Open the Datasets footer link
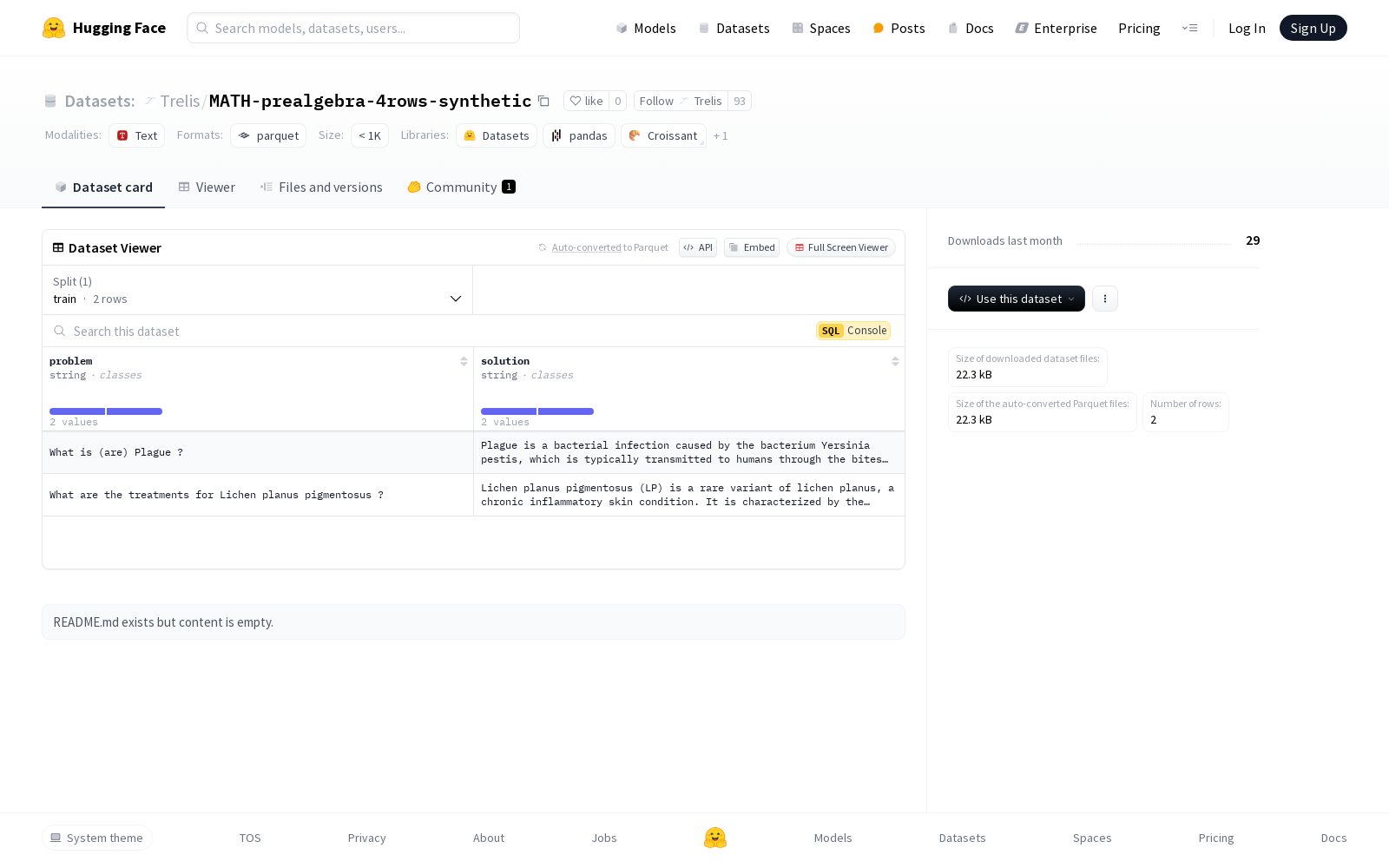Viewport: 1389px width, 868px height. (x=963, y=838)
